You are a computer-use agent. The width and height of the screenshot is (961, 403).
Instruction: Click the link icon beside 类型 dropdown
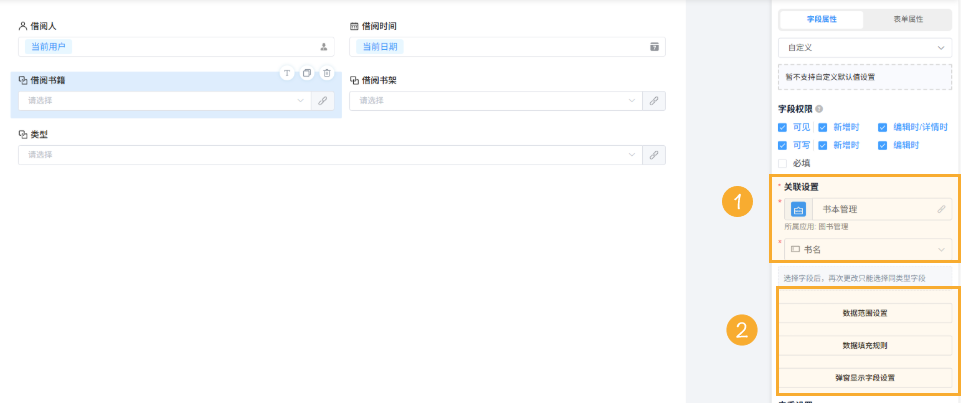click(x=654, y=155)
